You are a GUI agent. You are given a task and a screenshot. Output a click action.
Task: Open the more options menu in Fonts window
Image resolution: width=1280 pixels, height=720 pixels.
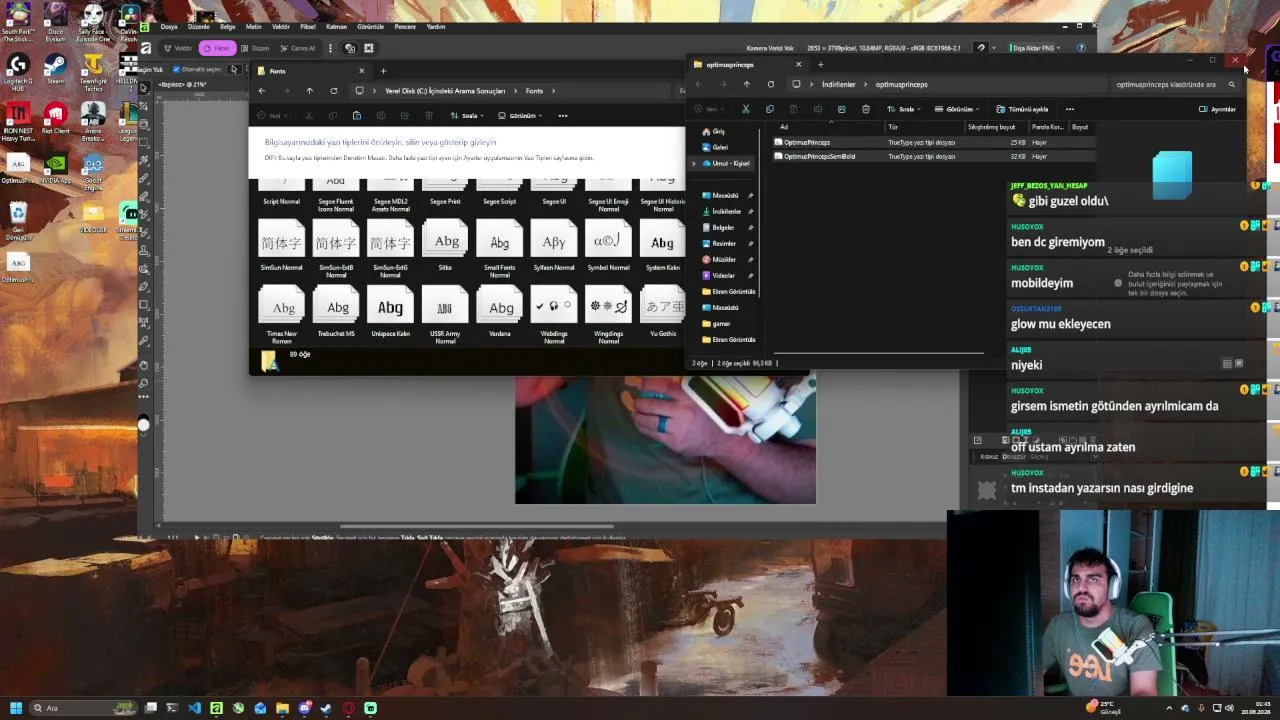(x=562, y=116)
